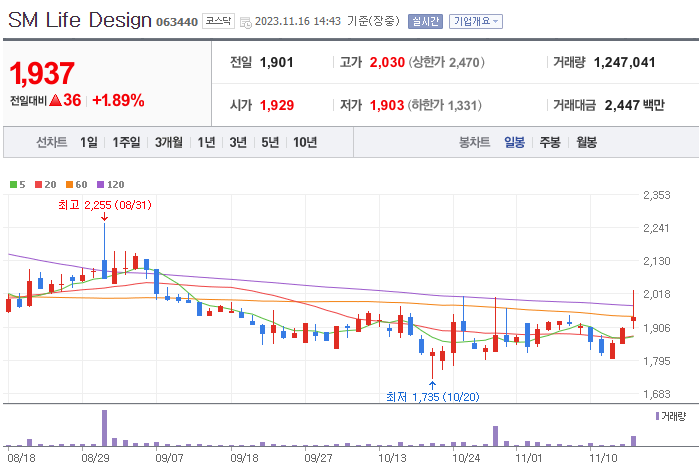The width and height of the screenshot is (699, 467).
Task: Click the 상한가 2,470 upper limit text
Action: click(x=446, y=62)
